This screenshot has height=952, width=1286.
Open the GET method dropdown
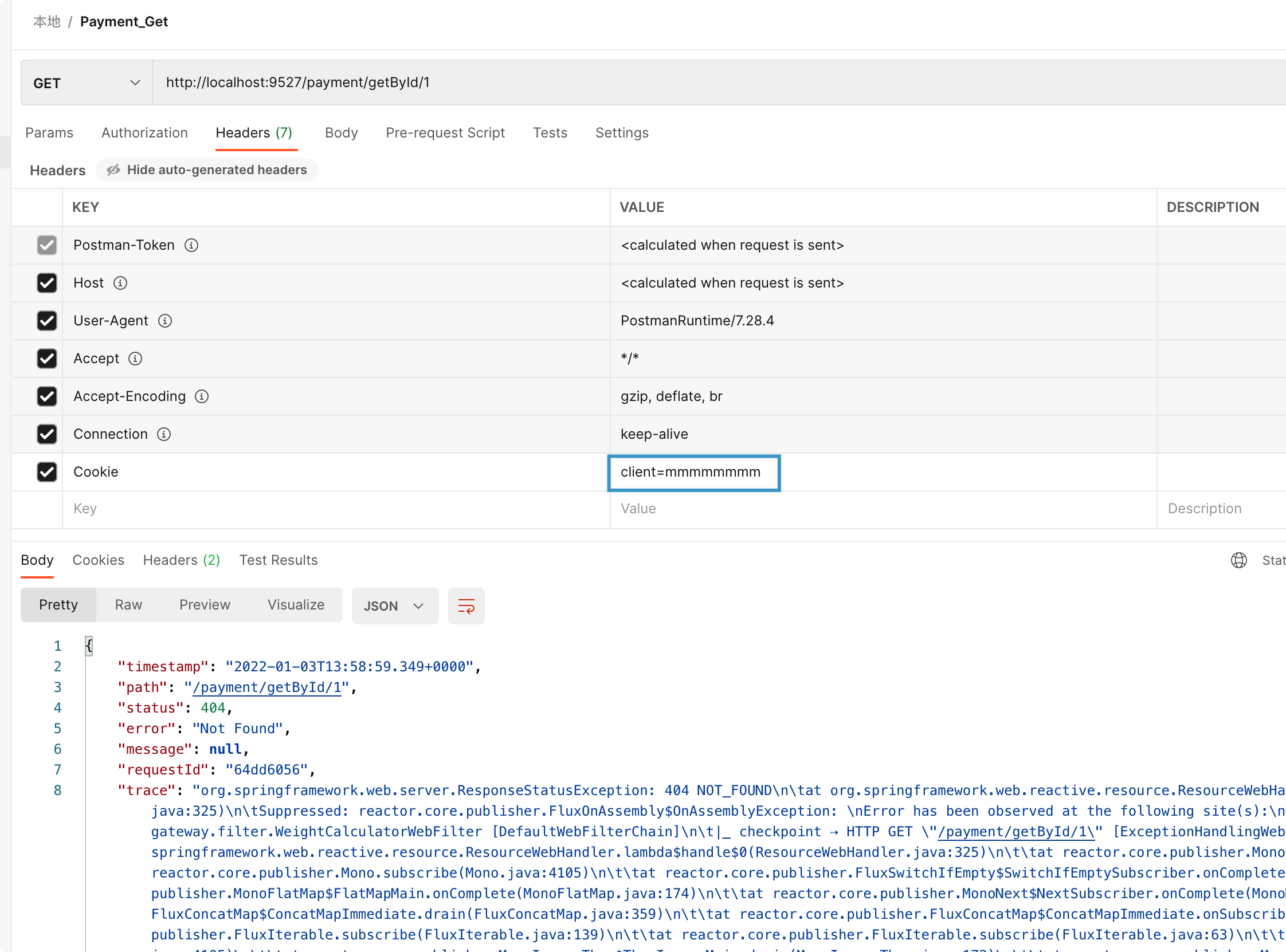click(87, 83)
